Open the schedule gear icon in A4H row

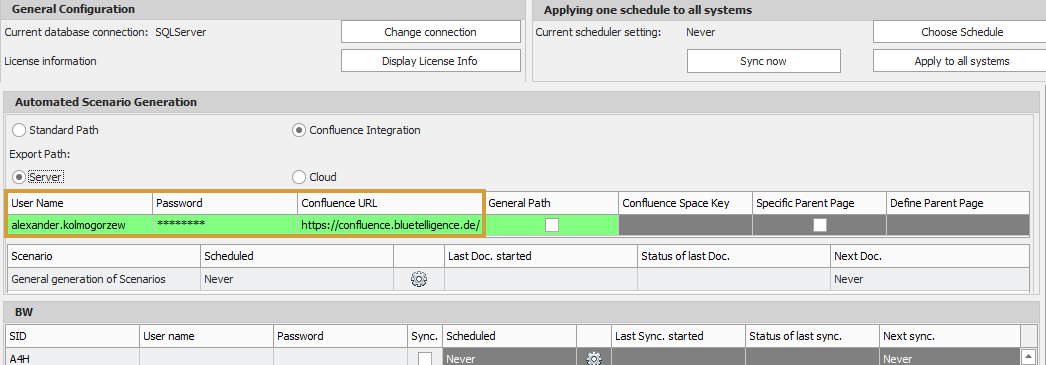pos(594,358)
